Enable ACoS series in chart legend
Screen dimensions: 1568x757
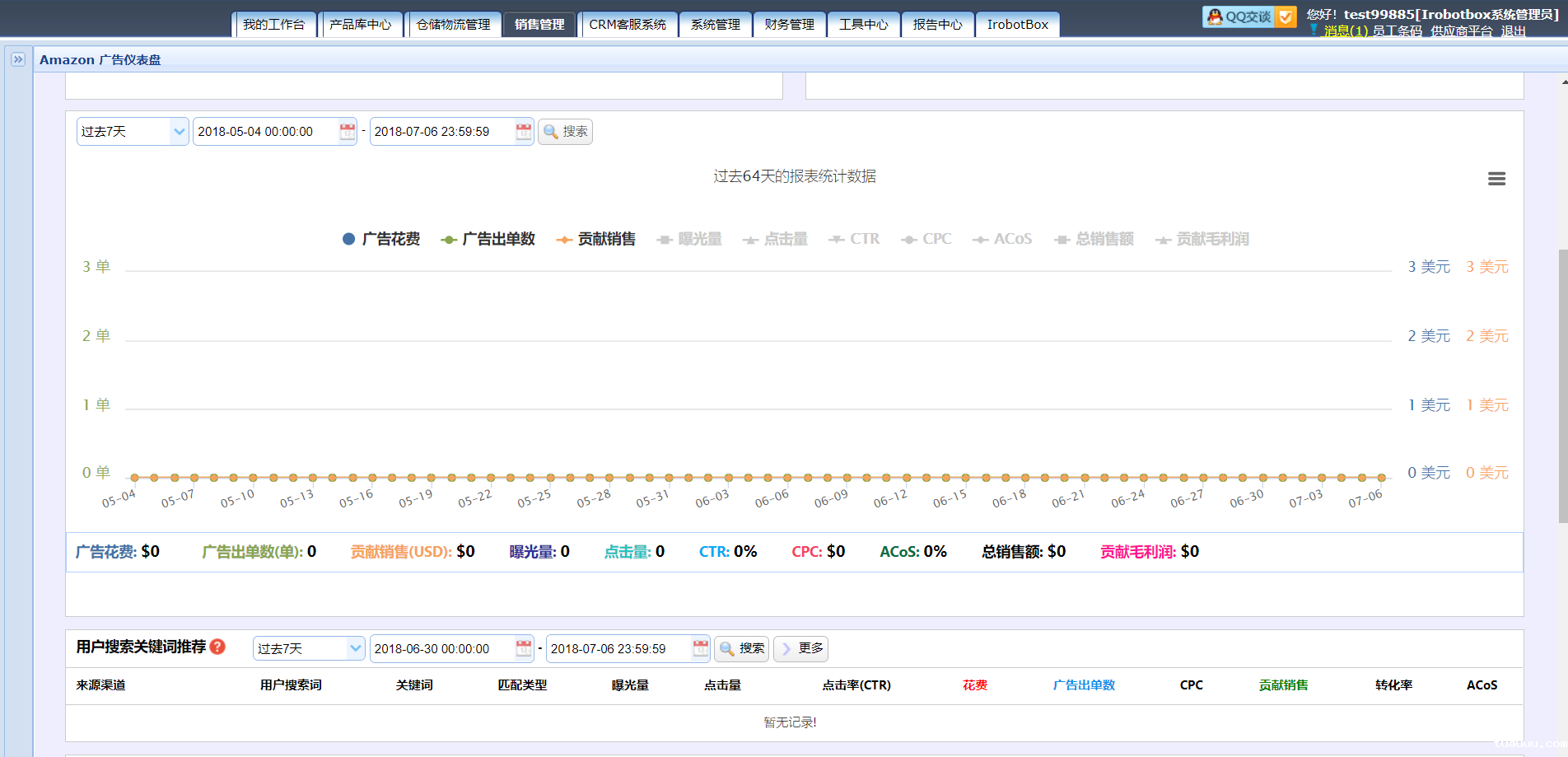pos(1002,239)
